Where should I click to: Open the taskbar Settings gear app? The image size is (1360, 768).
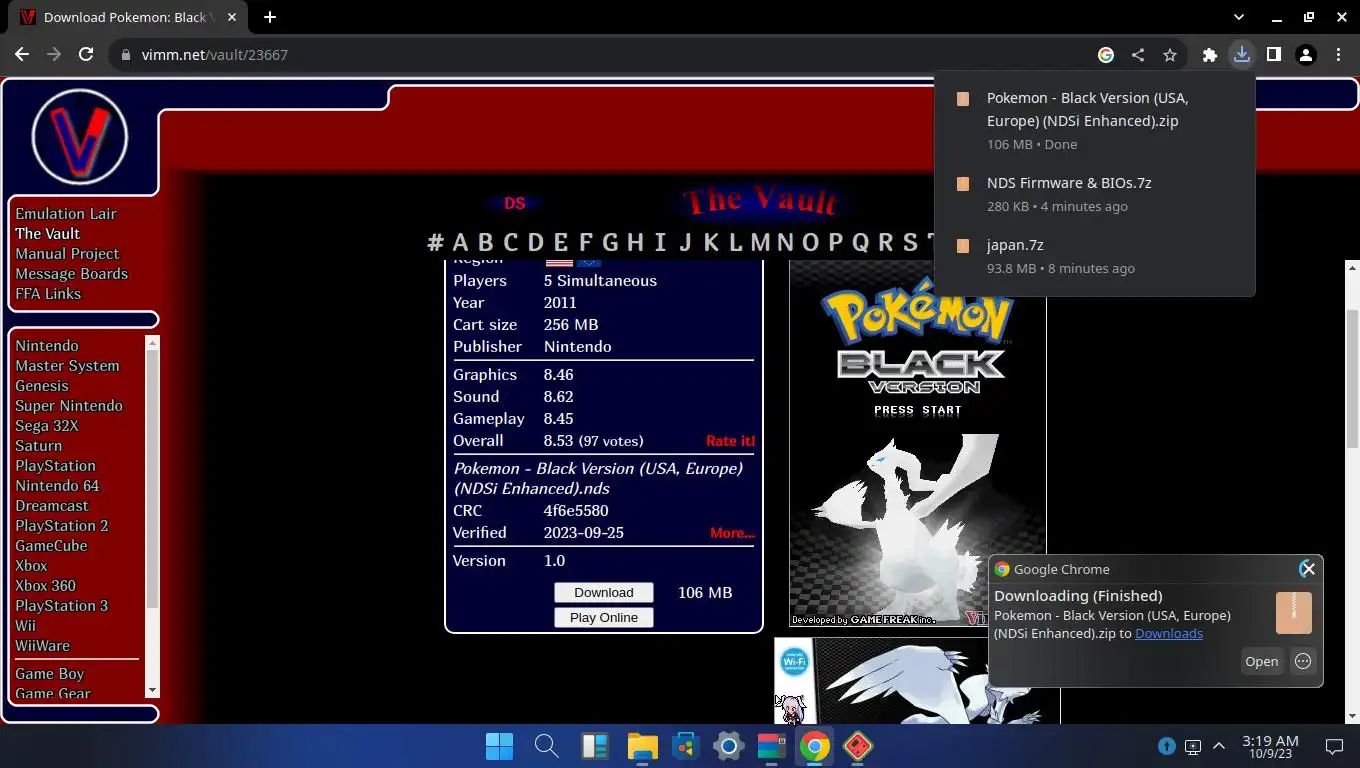coord(728,746)
